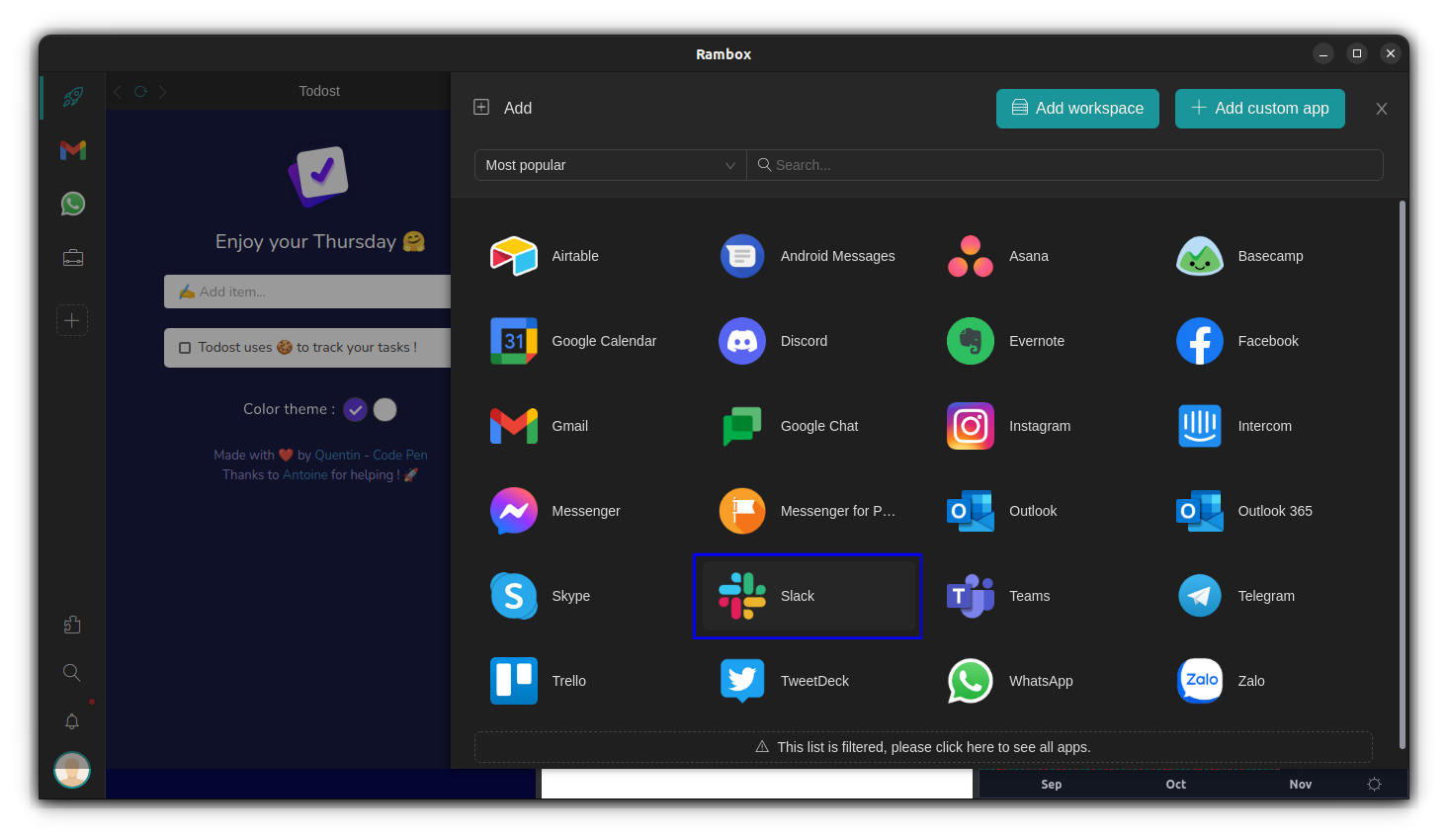The image size is (1448, 840).
Task: Add the Telegram app
Action: [x=1199, y=596]
